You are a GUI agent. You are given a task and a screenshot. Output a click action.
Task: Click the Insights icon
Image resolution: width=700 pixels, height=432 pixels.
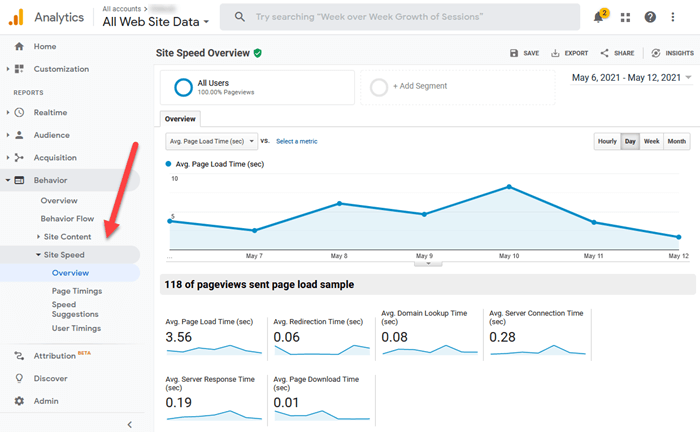[x=655, y=53]
